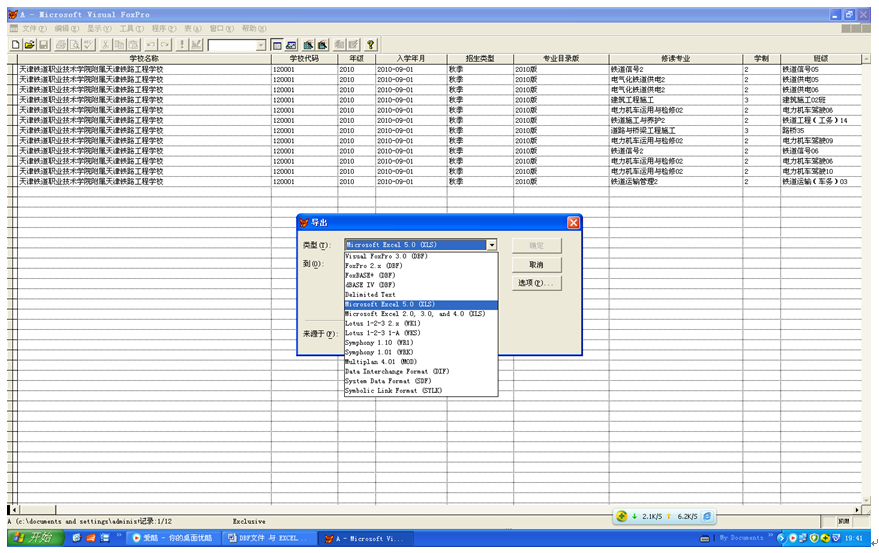Click the Cut scissors icon
879x553 pixels.
[105, 45]
